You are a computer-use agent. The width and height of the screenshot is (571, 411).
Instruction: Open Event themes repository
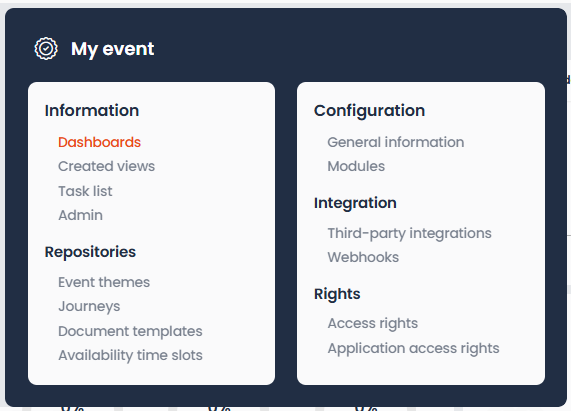point(104,282)
